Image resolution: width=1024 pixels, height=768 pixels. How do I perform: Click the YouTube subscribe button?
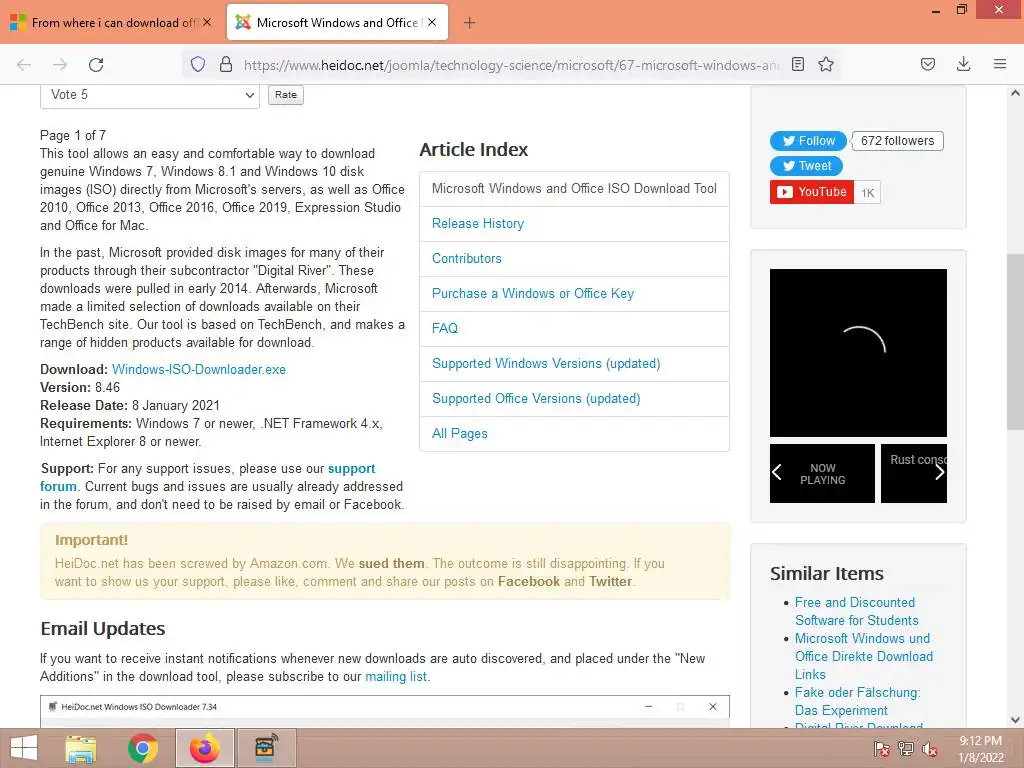point(812,192)
